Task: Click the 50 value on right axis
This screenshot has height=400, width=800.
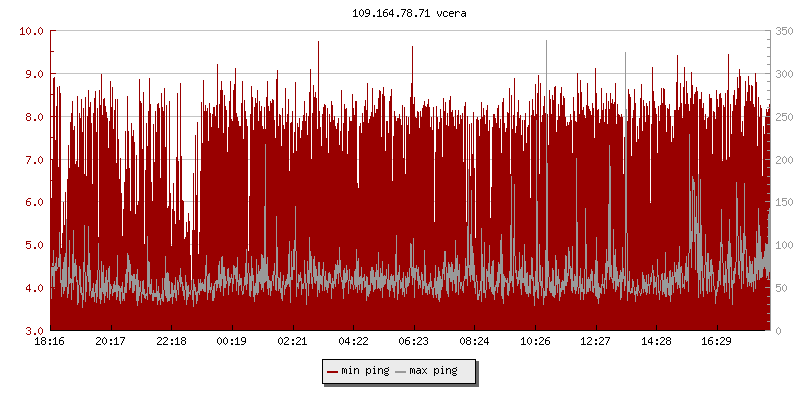Action: (780, 288)
